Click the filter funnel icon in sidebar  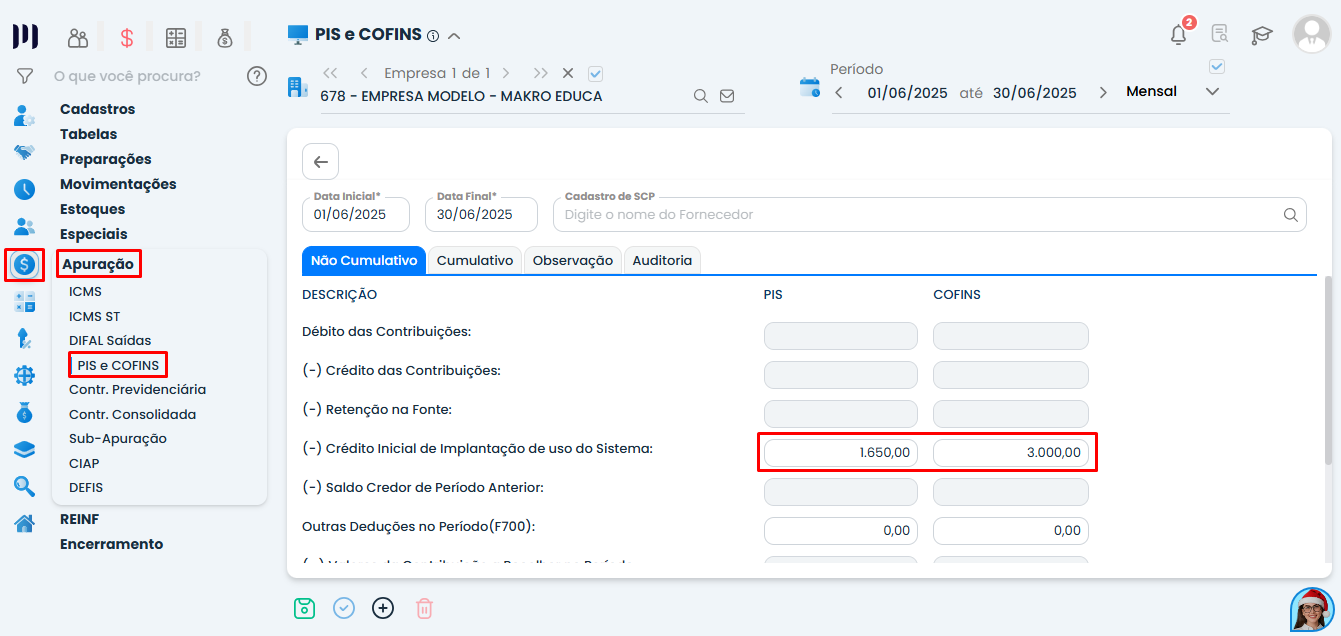tap(25, 76)
